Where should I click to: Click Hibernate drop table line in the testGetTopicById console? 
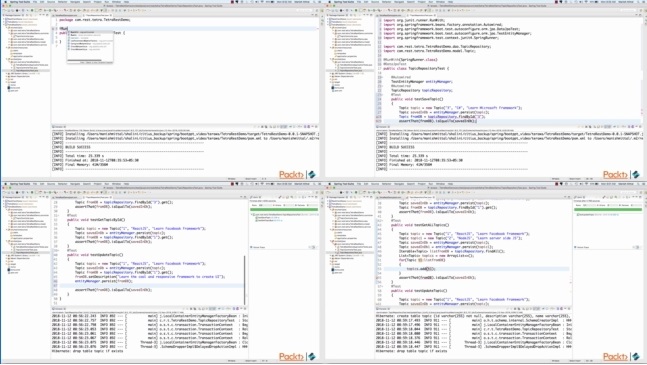(x=87, y=351)
